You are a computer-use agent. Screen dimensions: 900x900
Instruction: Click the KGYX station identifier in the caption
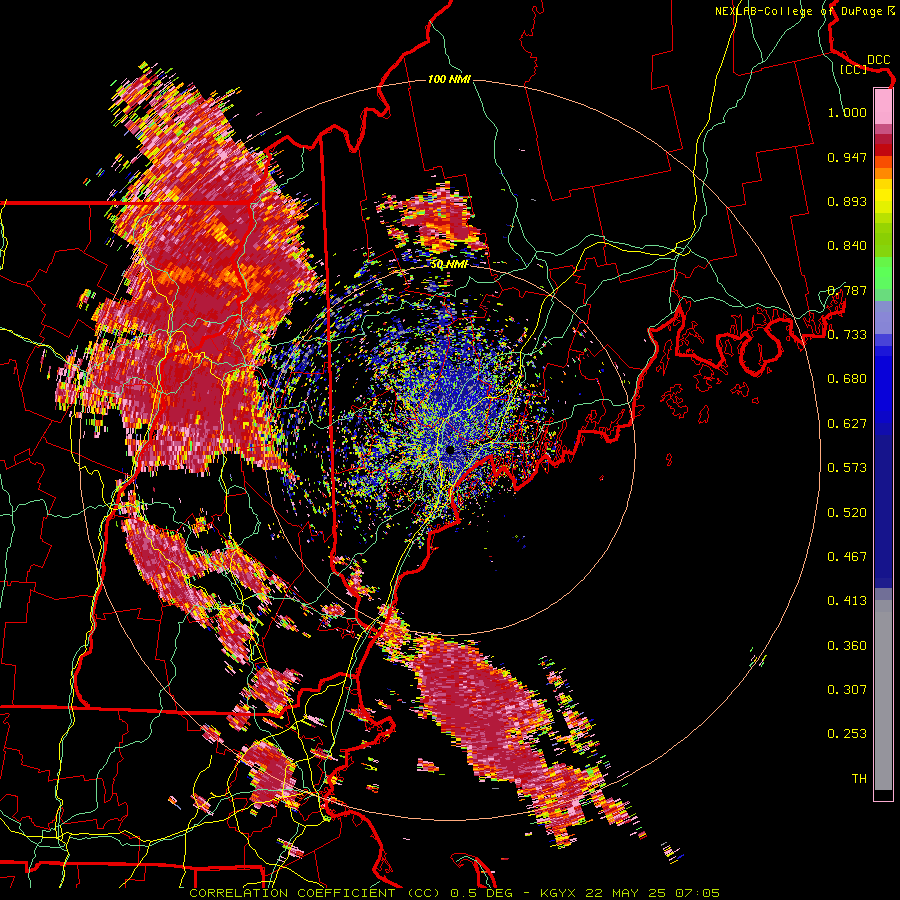pos(559,893)
